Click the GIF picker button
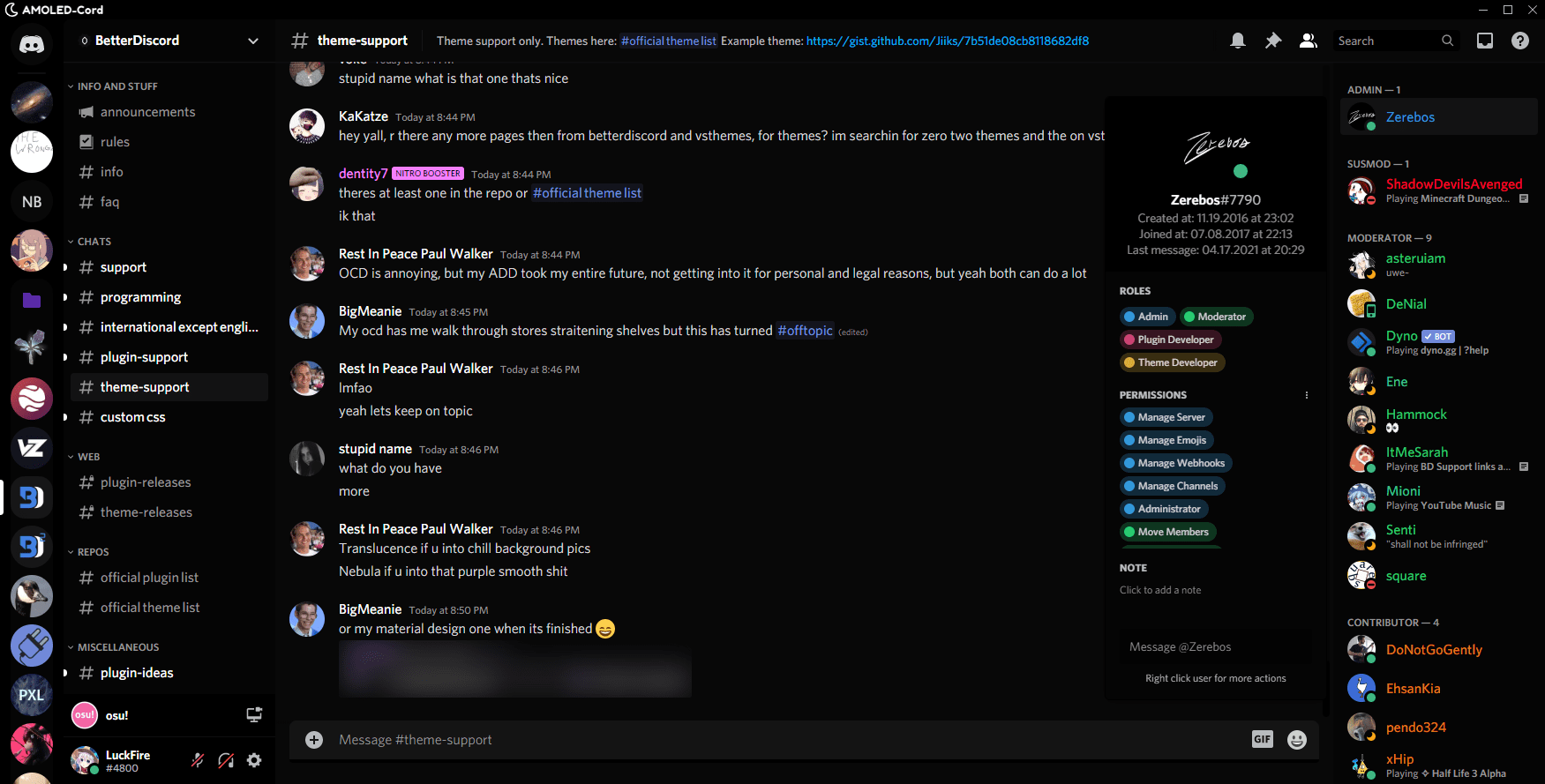 [1262, 740]
